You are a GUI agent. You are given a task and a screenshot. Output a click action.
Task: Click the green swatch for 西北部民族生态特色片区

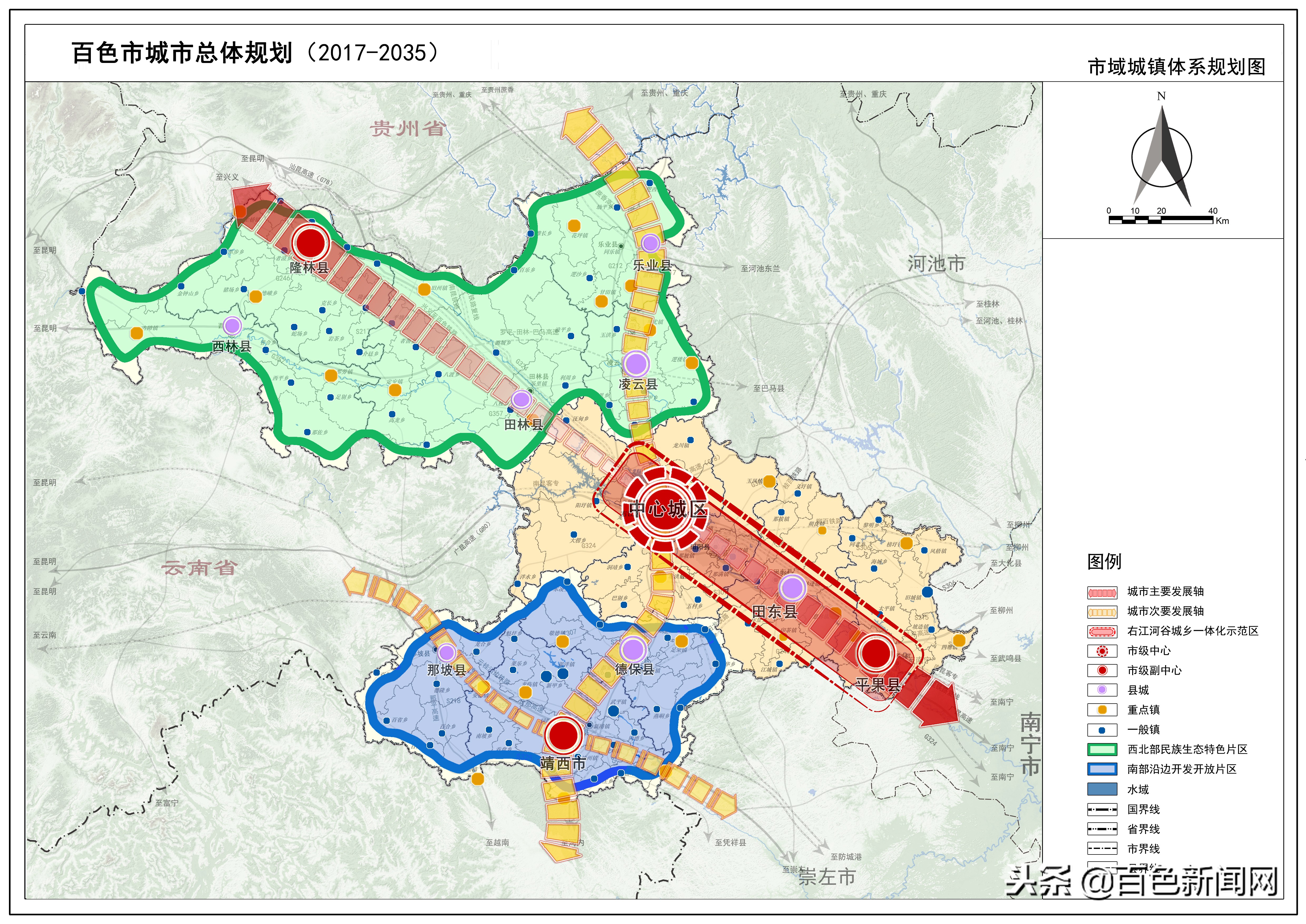(1102, 750)
